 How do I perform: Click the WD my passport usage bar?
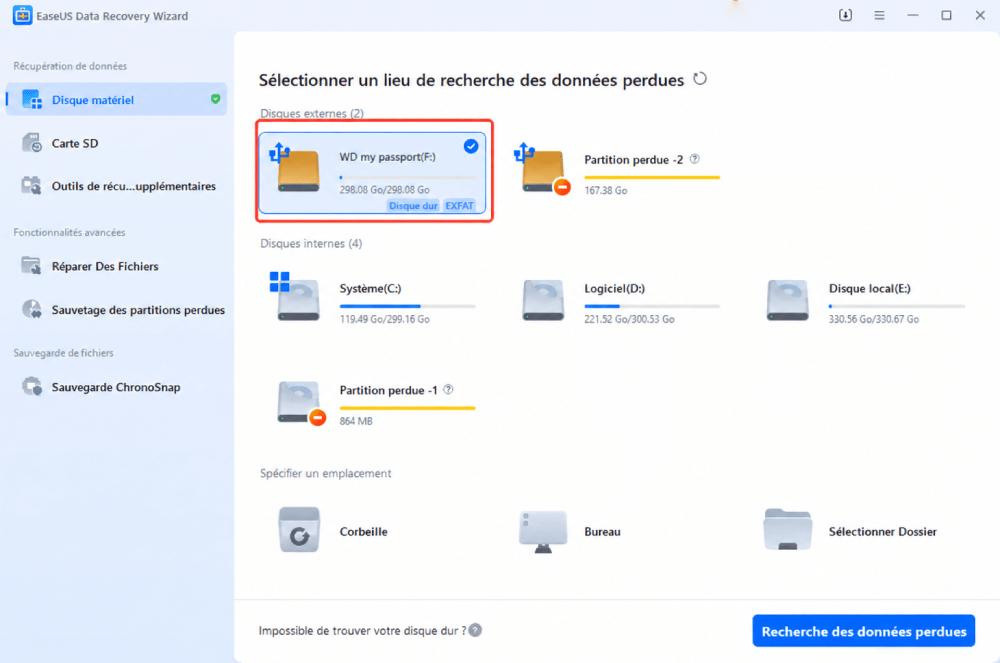[x=407, y=177]
